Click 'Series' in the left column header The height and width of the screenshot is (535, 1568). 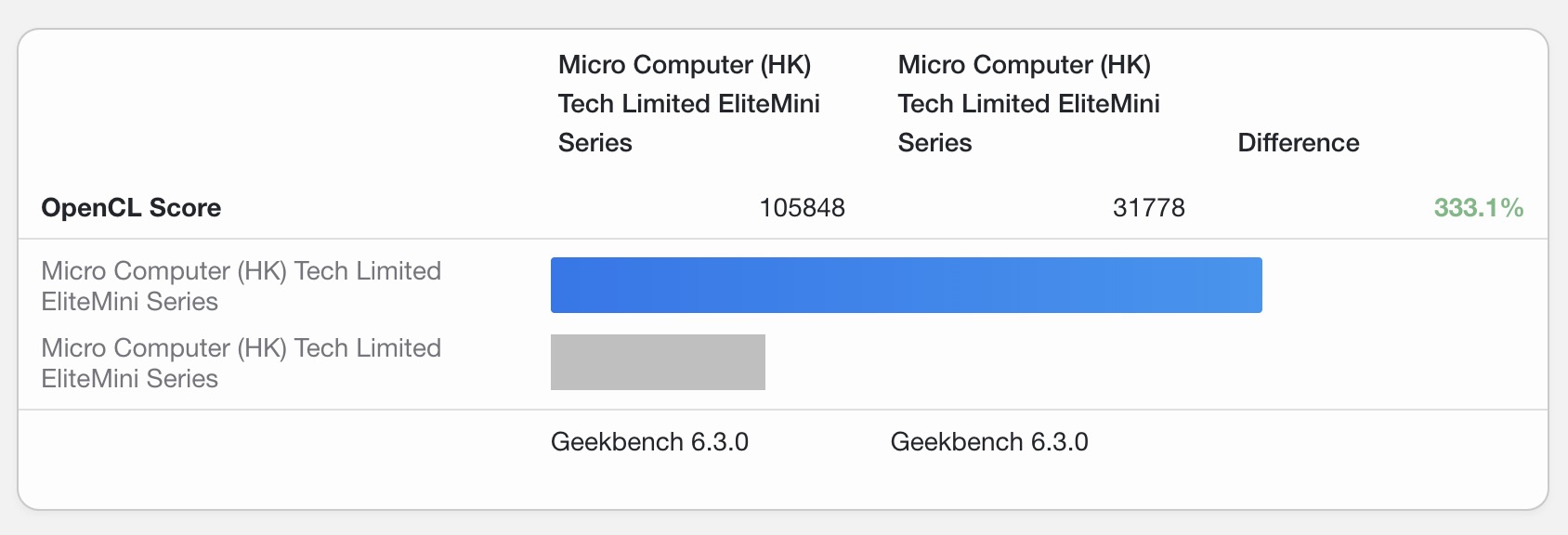pos(595,143)
